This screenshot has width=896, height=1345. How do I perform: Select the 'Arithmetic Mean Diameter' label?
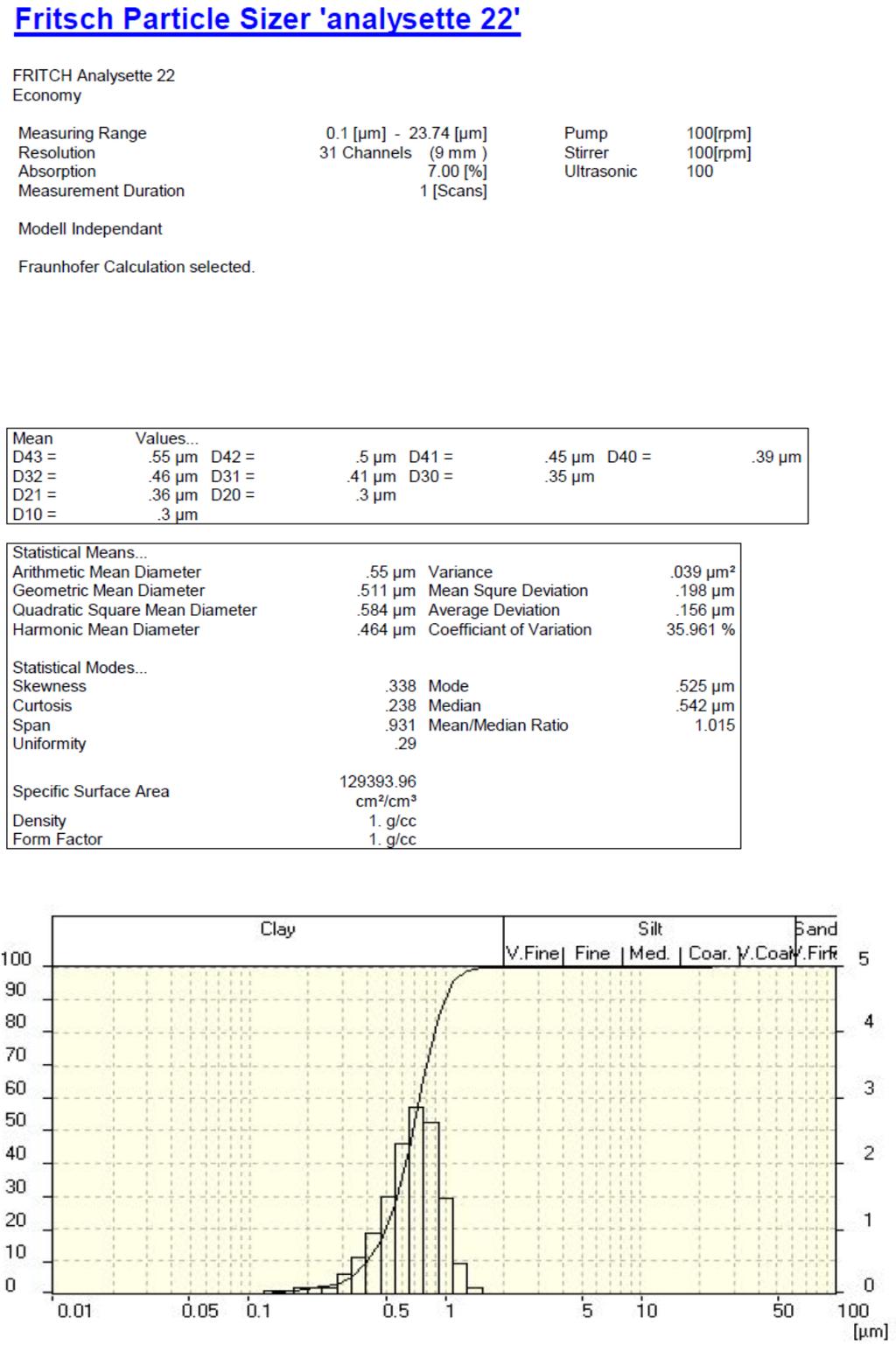107,572
